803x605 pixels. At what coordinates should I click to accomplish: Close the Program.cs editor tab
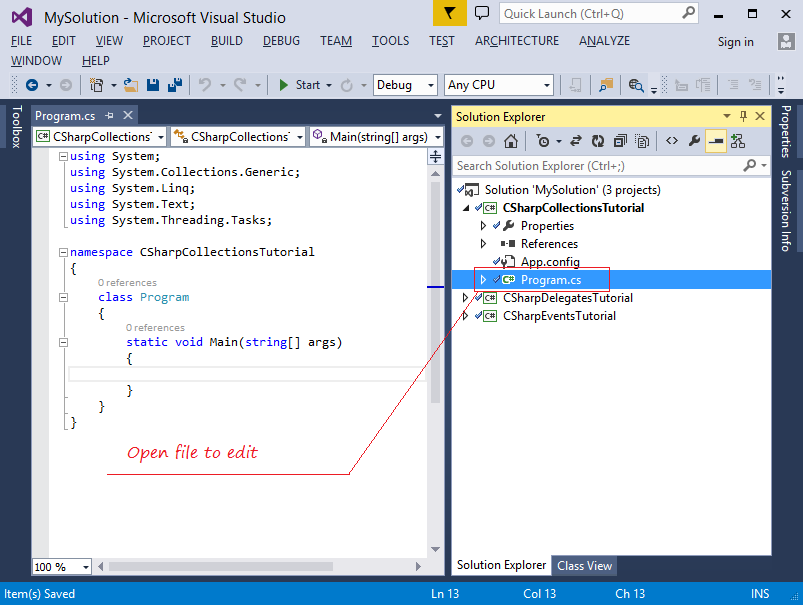[x=128, y=115]
